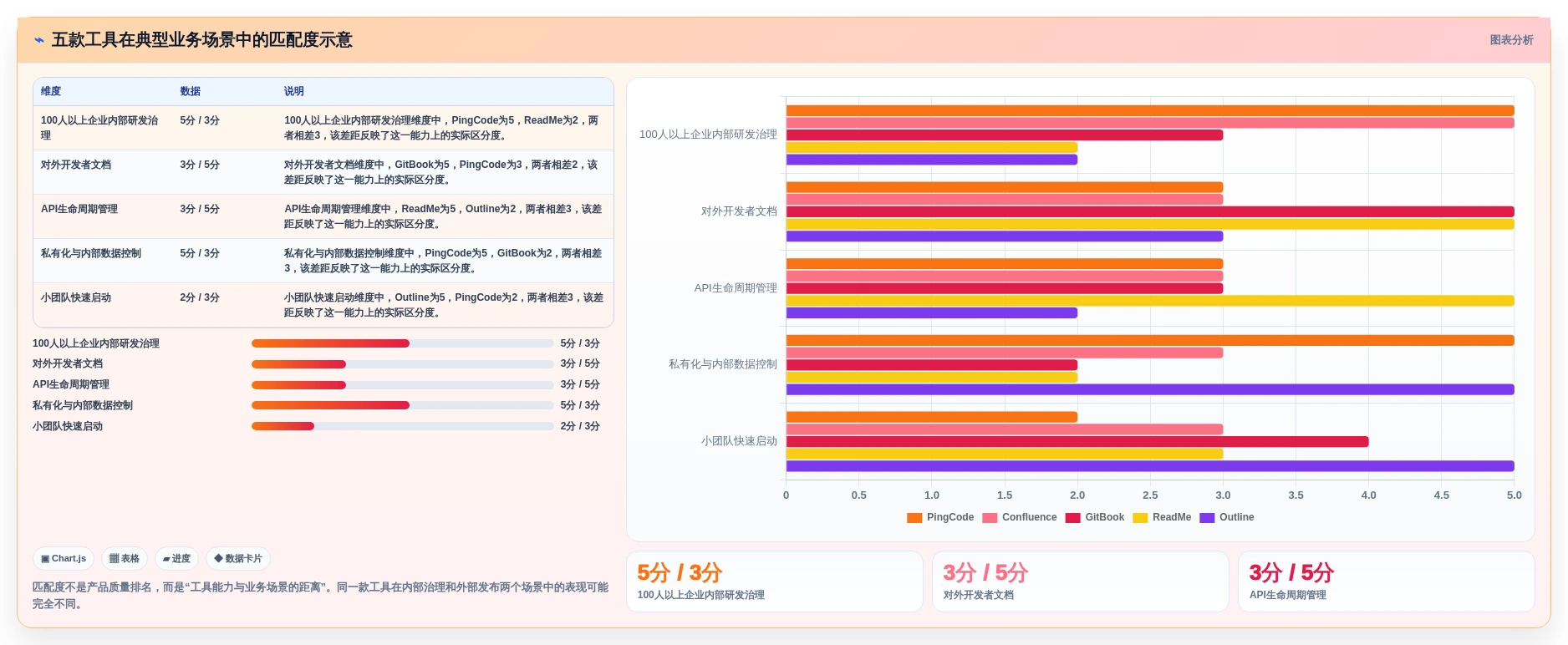Select table row API生命周期管理

click(323, 216)
